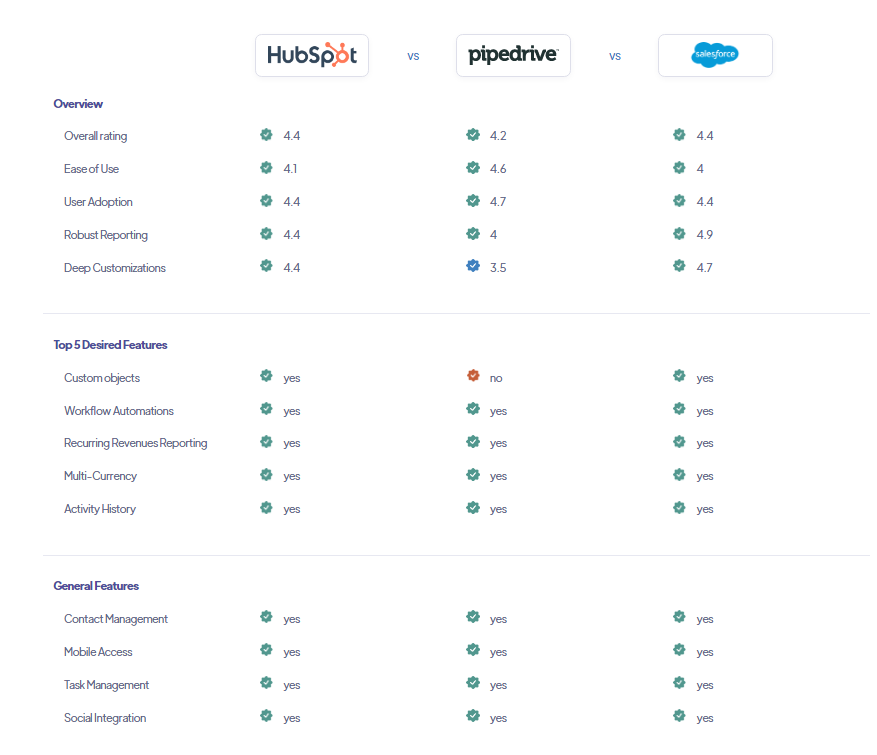Select the Overview section heading

pos(78,104)
